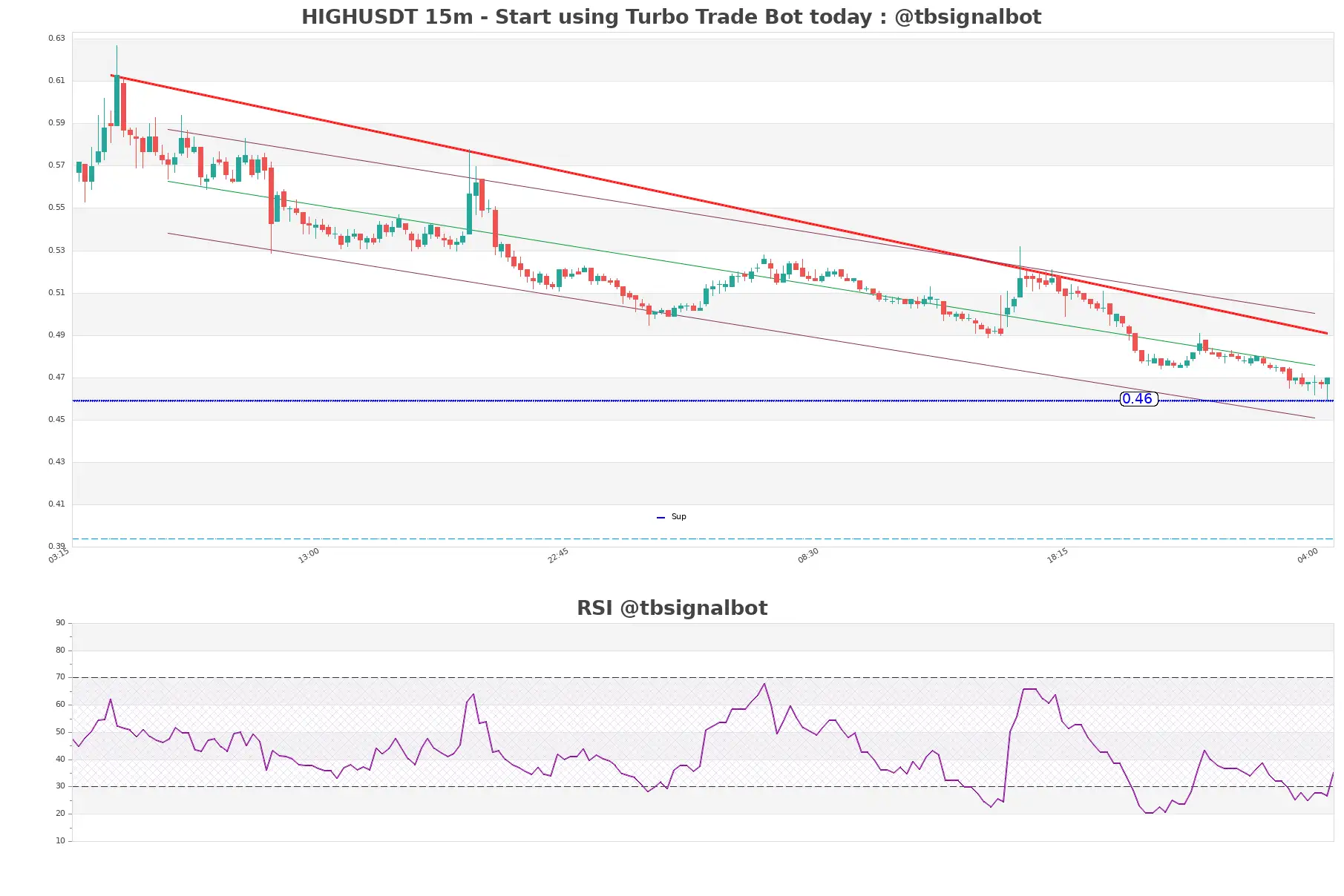Click the 0.43 price axis label

coord(56,461)
